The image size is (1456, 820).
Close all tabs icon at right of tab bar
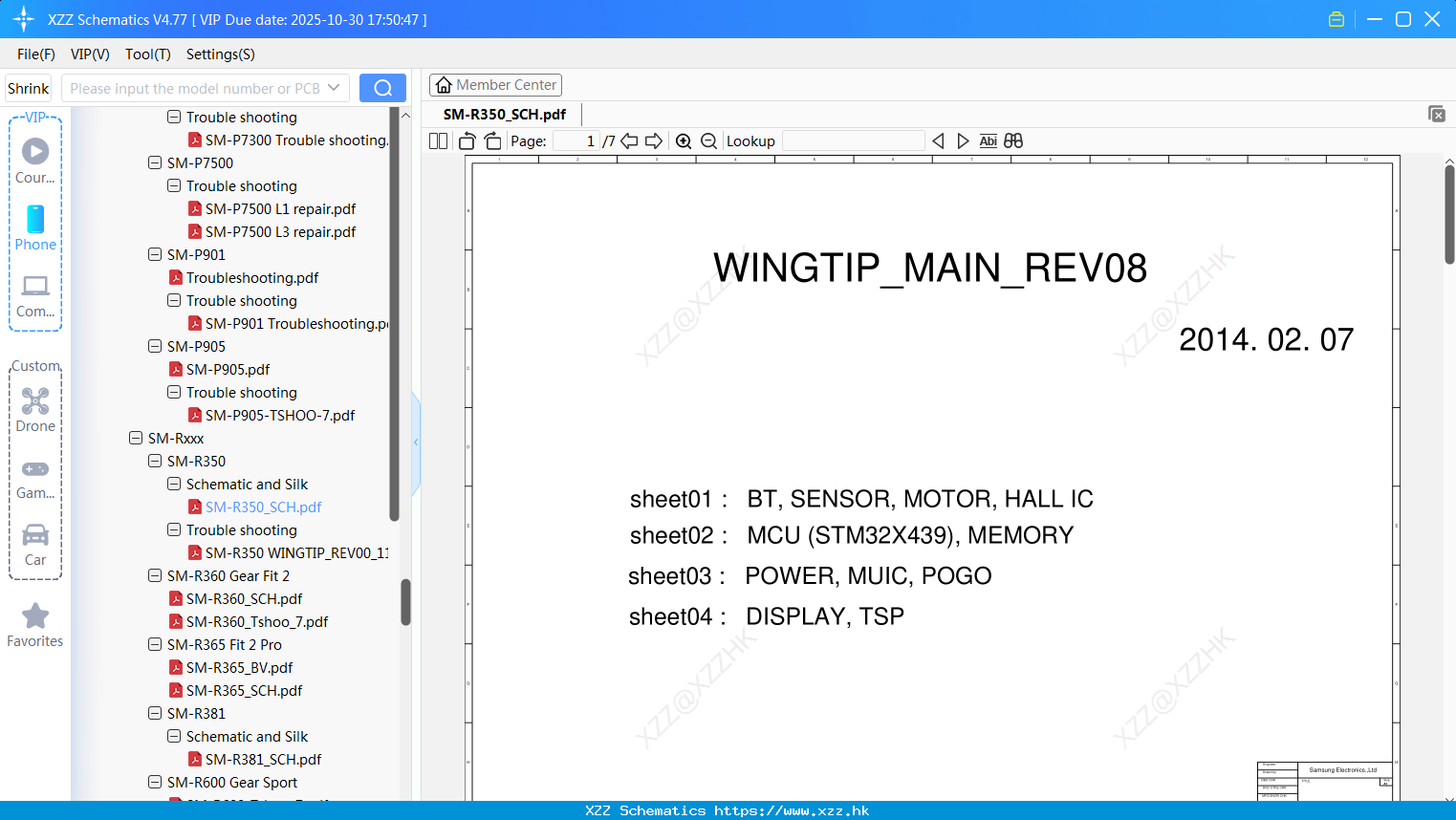pos(1437,114)
